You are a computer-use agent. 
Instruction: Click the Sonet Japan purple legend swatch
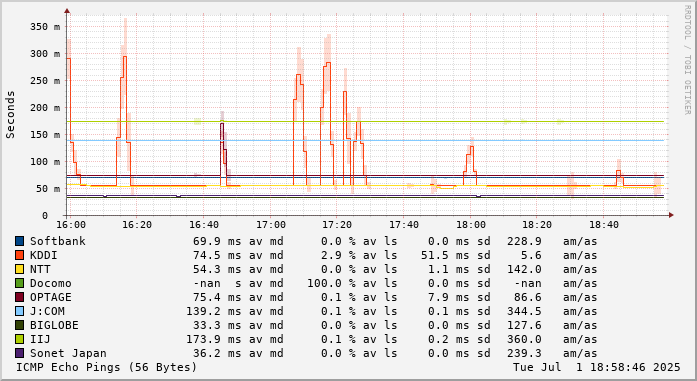[x=20, y=353]
